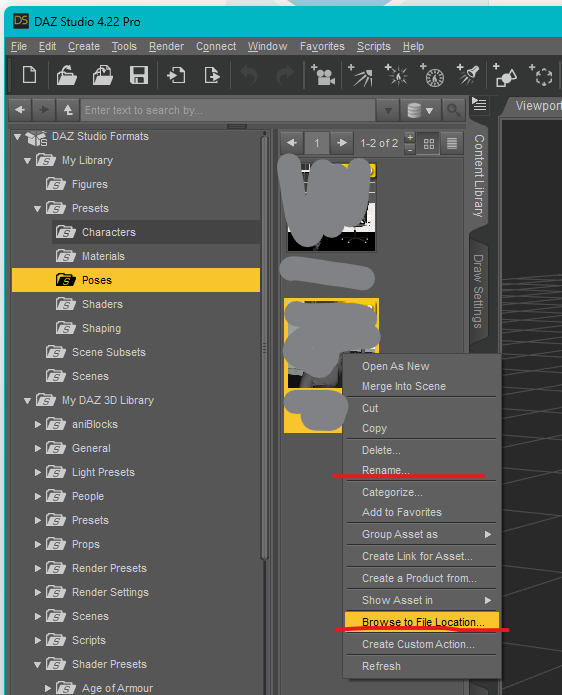Switch to Draw Settings side tab
This screenshot has width=562, height=695.
point(478,291)
